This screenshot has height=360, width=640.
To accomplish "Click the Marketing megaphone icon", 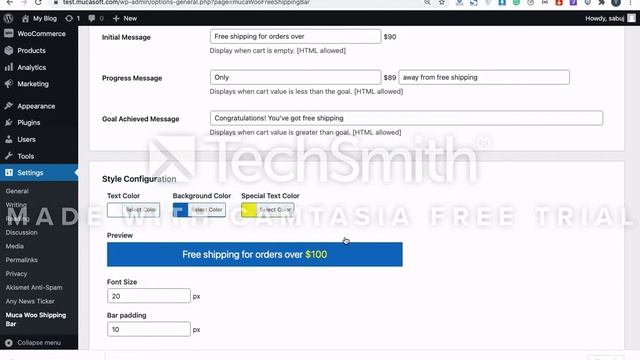I will tap(9, 84).
